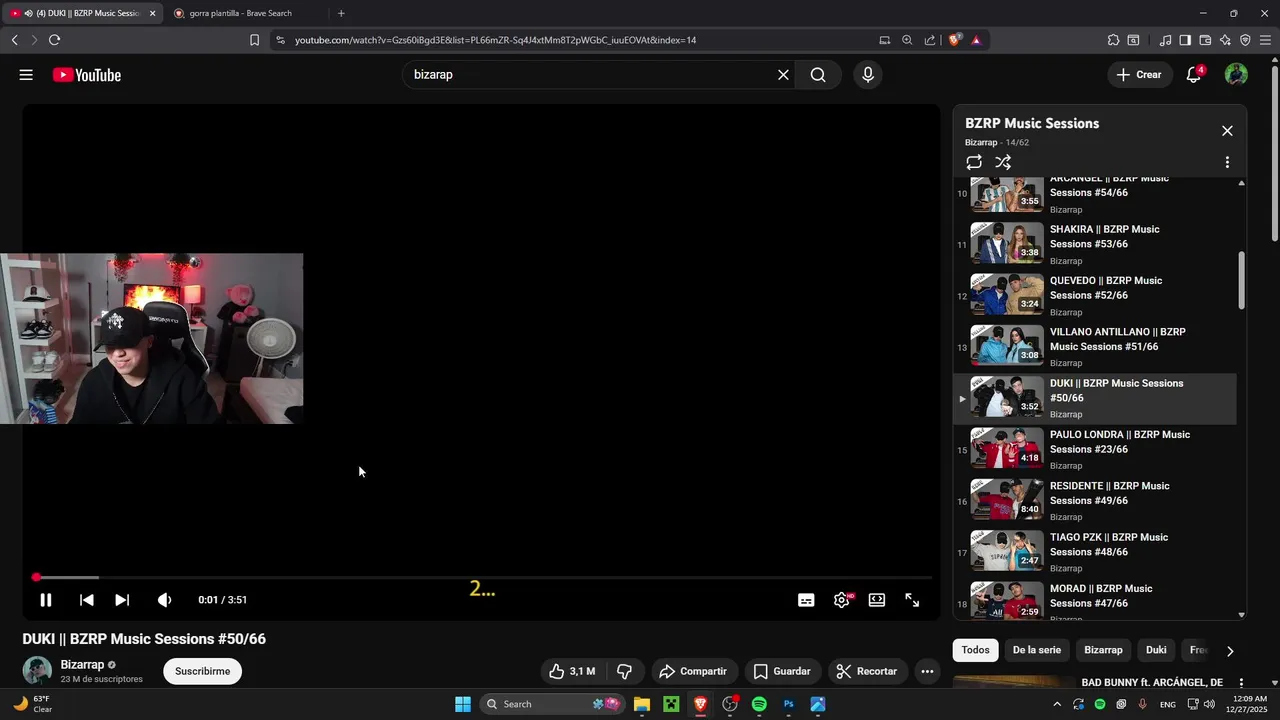This screenshot has height=720, width=1280.
Task: Play QUEVEDO BZRP Music Sessions #52/66
Action: pyautogui.click(x=1095, y=296)
